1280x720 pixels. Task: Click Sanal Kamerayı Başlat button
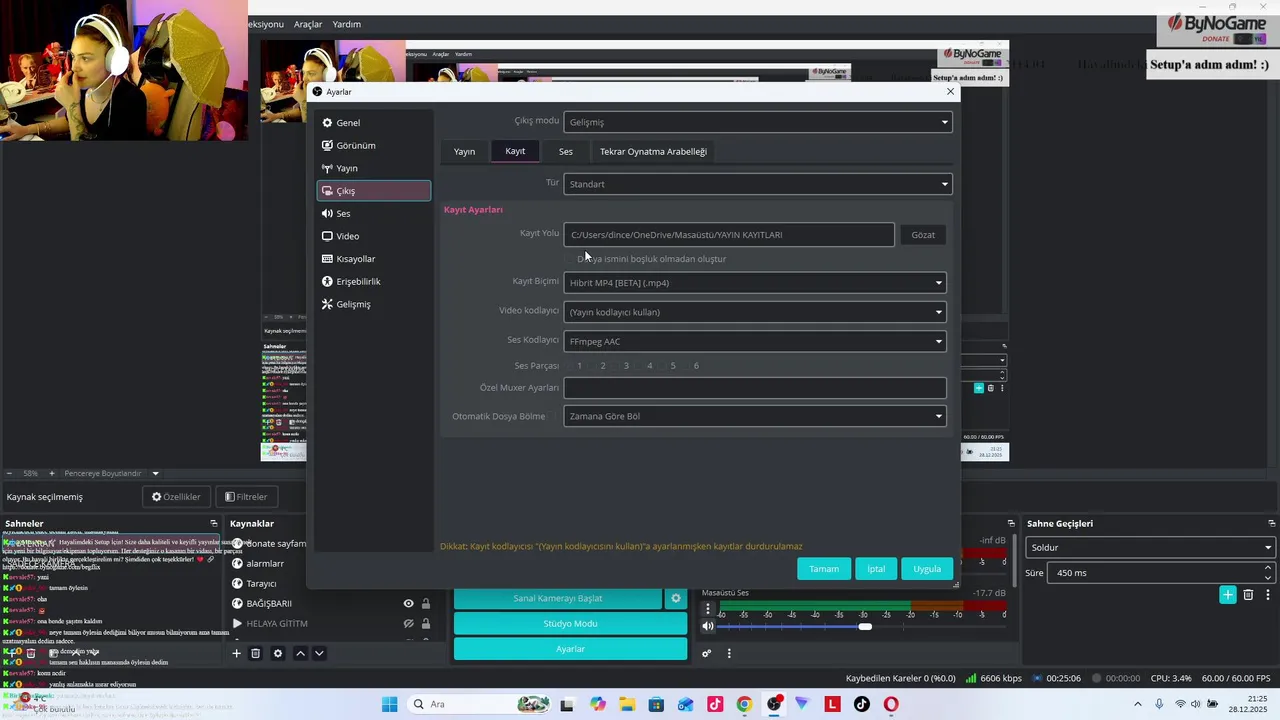[x=558, y=598]
